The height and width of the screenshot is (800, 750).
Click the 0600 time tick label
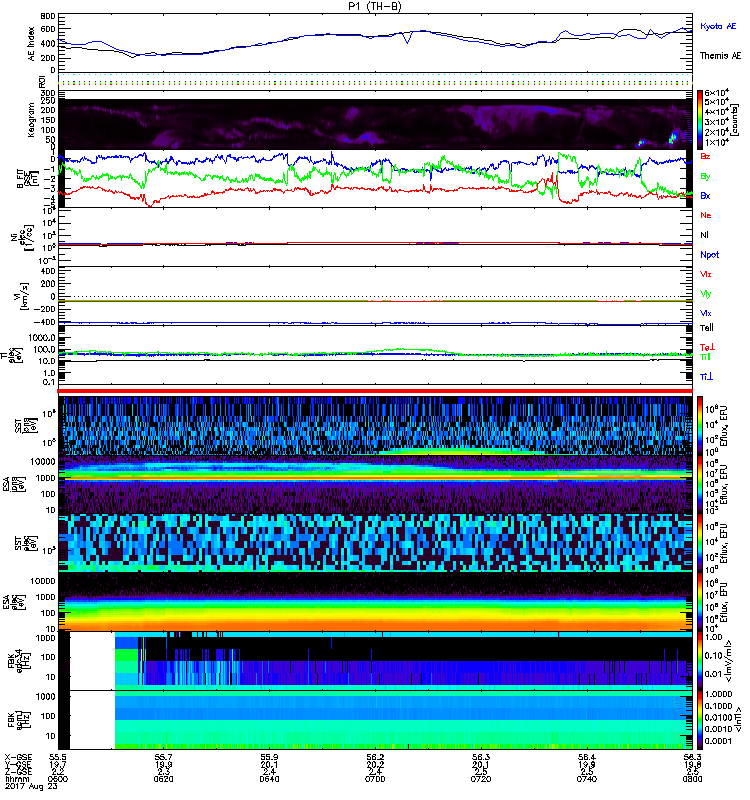tap(58, 779)
